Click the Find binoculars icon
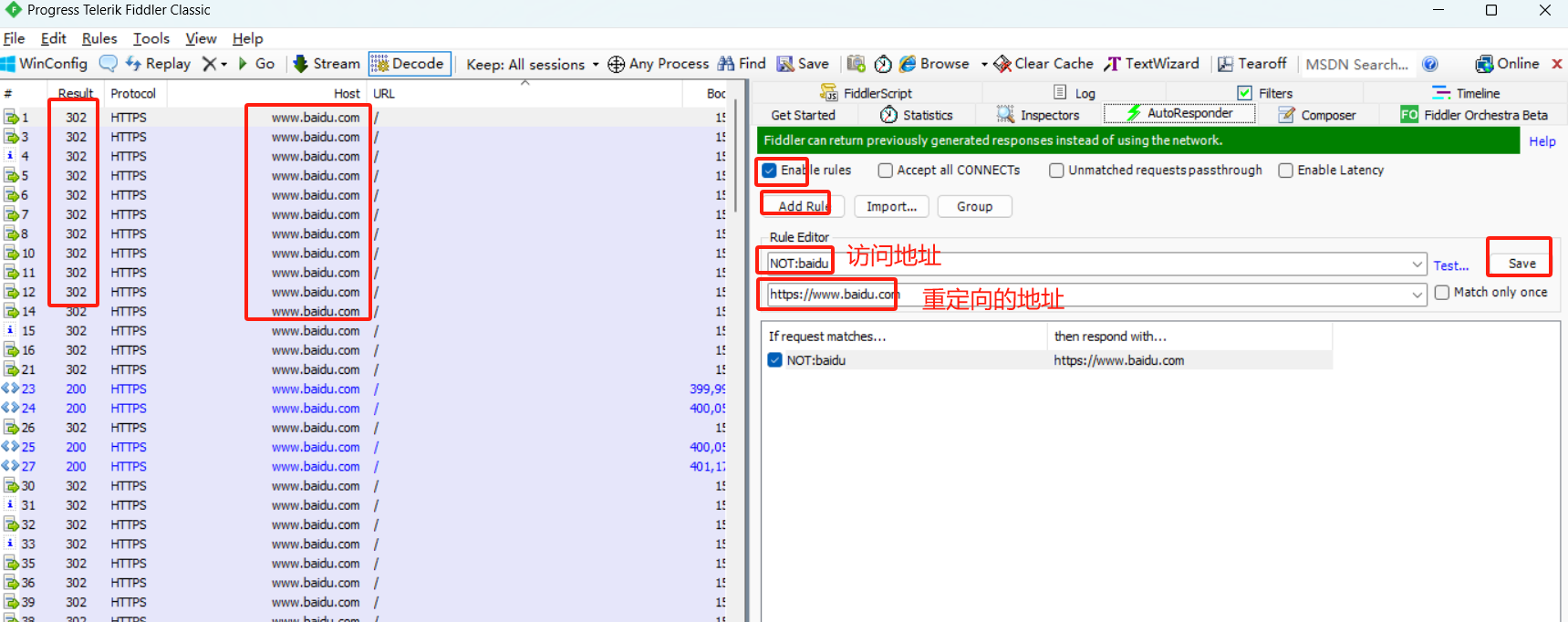Viewport: 1568px width, 622px height. (x=726, y=64)
